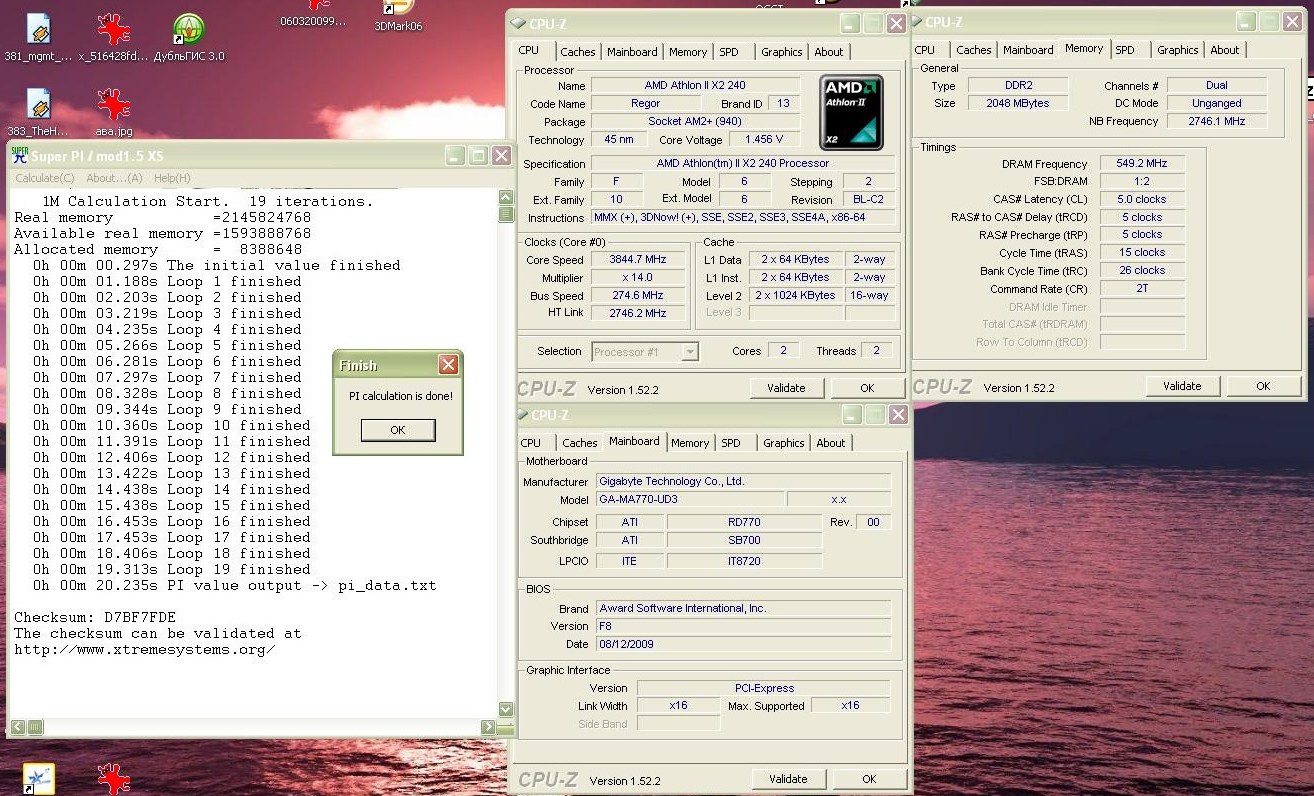
Task: Switch to SPD tab in top CPU-Z window
Action: point(729,52)
